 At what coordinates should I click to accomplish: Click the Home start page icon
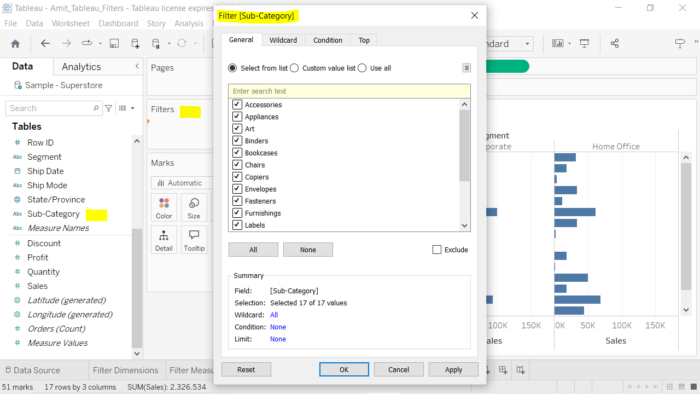click(15, 44)
